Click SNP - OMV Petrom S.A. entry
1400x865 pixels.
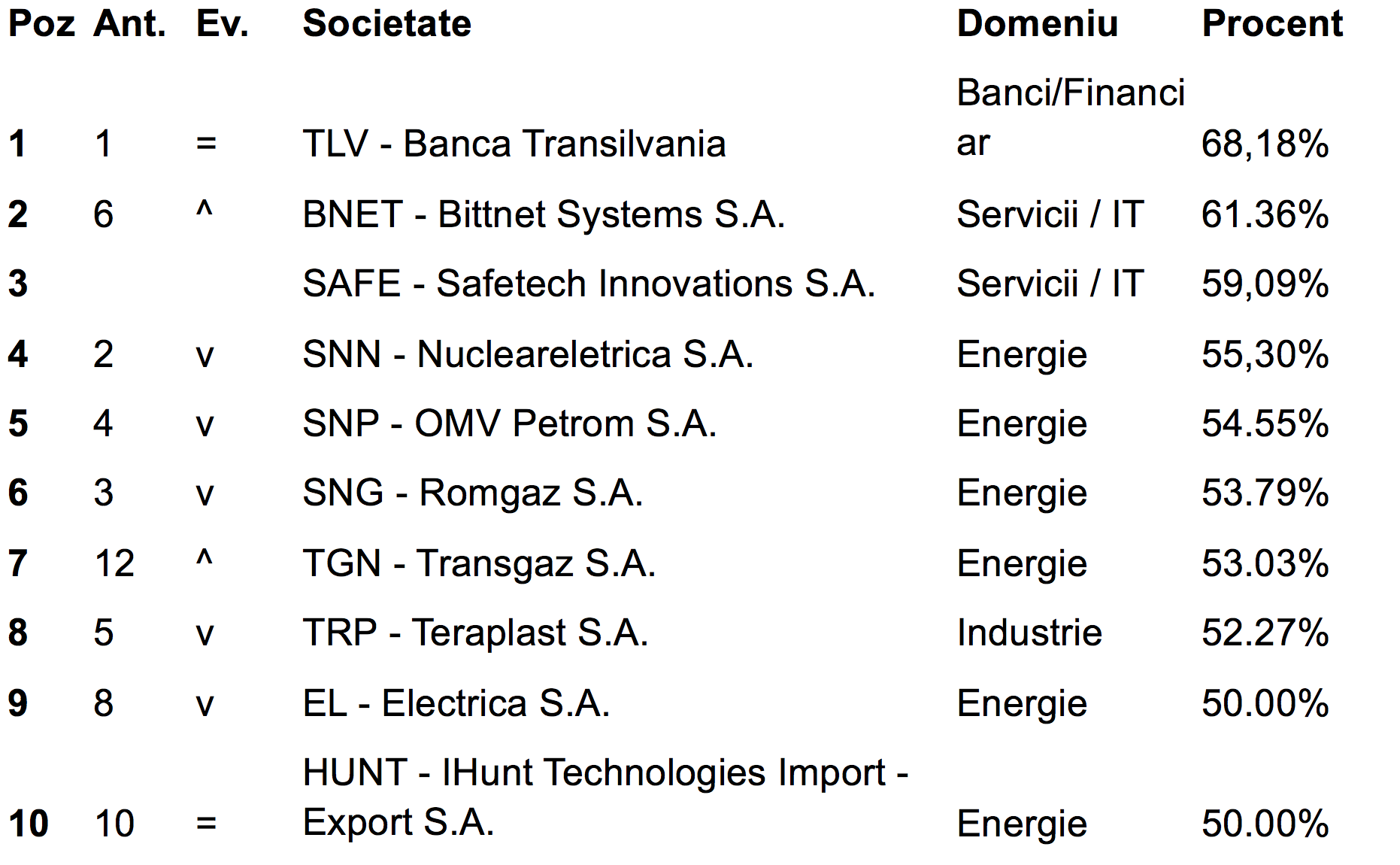click(x=509, y=423)
